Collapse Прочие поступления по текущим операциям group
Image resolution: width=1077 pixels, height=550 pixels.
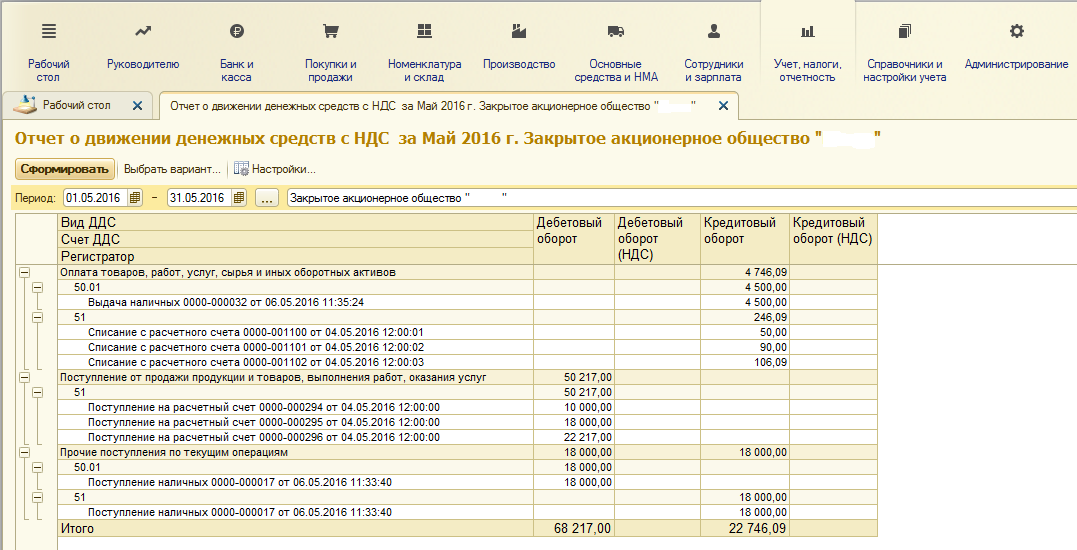tap(25, 452)
